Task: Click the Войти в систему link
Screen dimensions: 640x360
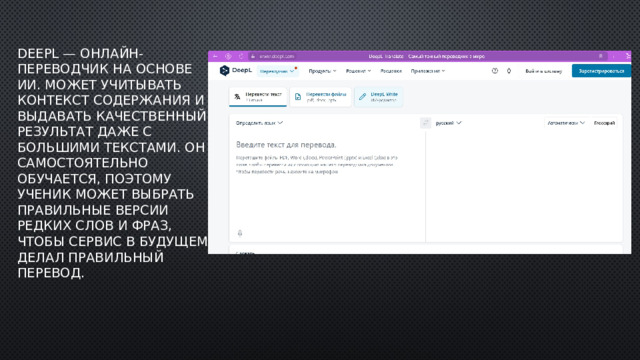Action: [x=543, y=71]
